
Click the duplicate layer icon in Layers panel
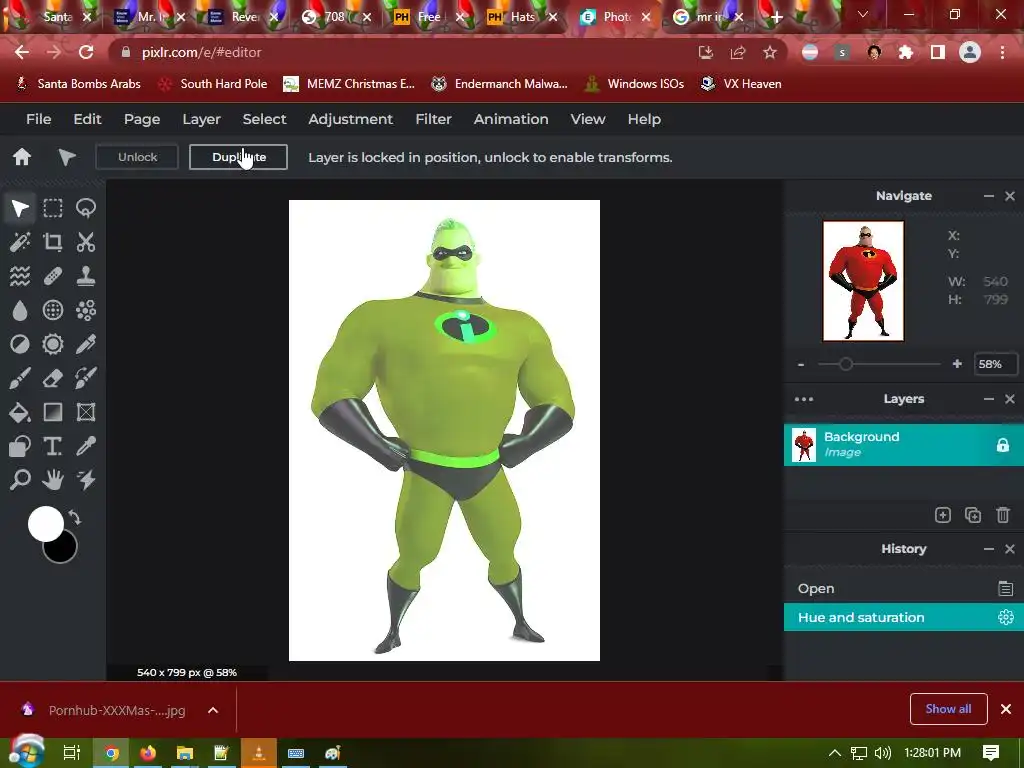coord(973,515)
